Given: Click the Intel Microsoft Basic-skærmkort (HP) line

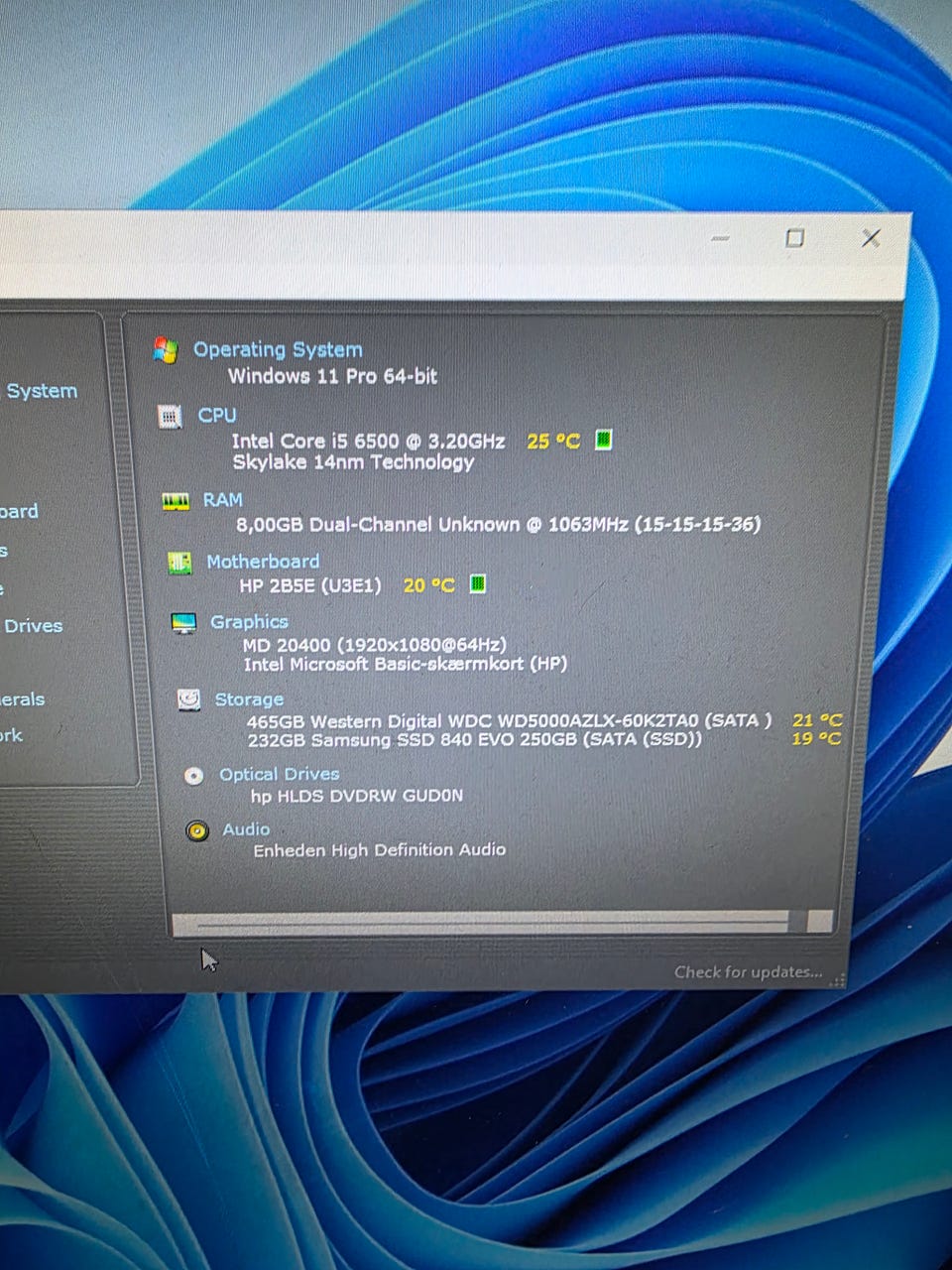Looking at the screenshot, I should 406,664.
